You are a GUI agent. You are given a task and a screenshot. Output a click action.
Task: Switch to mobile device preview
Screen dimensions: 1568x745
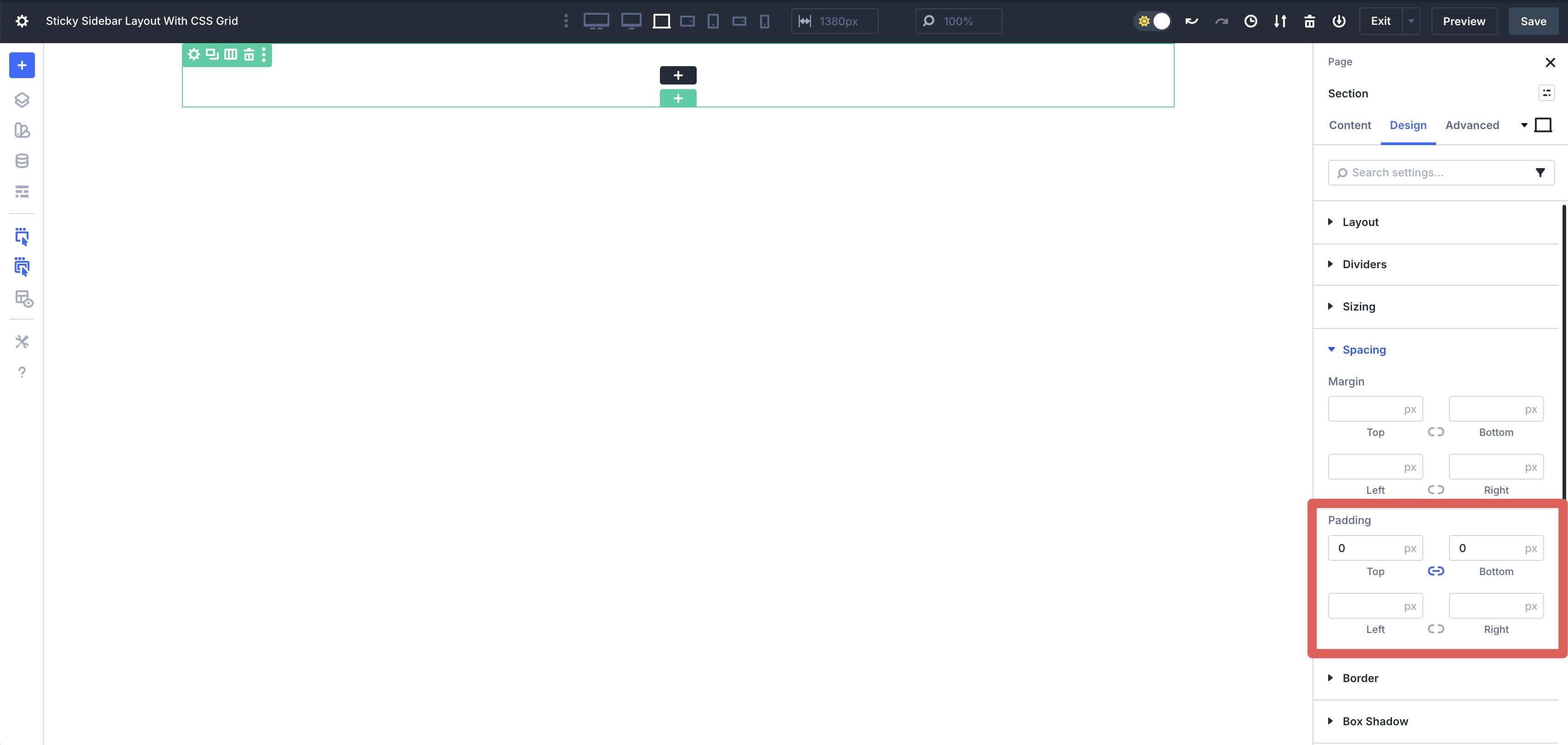coord(765,21)
